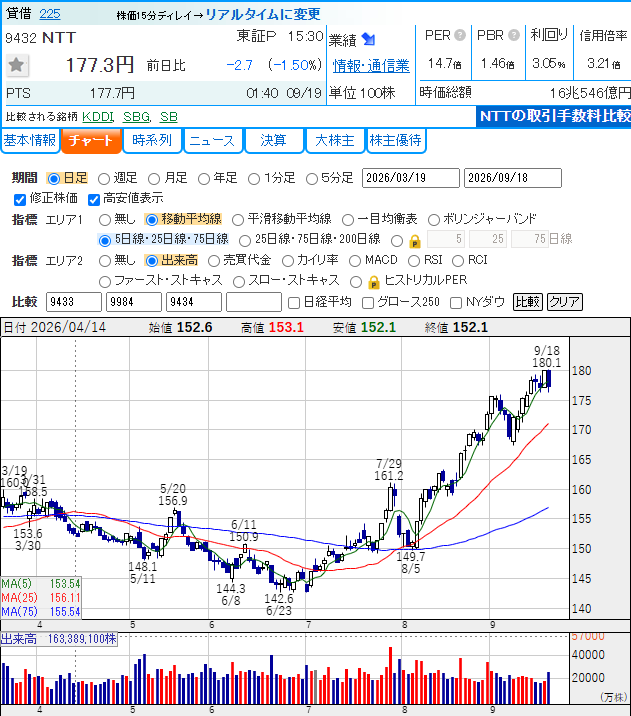Select 1分足 period radio button
631x716 pixels.
coord(254,179)
